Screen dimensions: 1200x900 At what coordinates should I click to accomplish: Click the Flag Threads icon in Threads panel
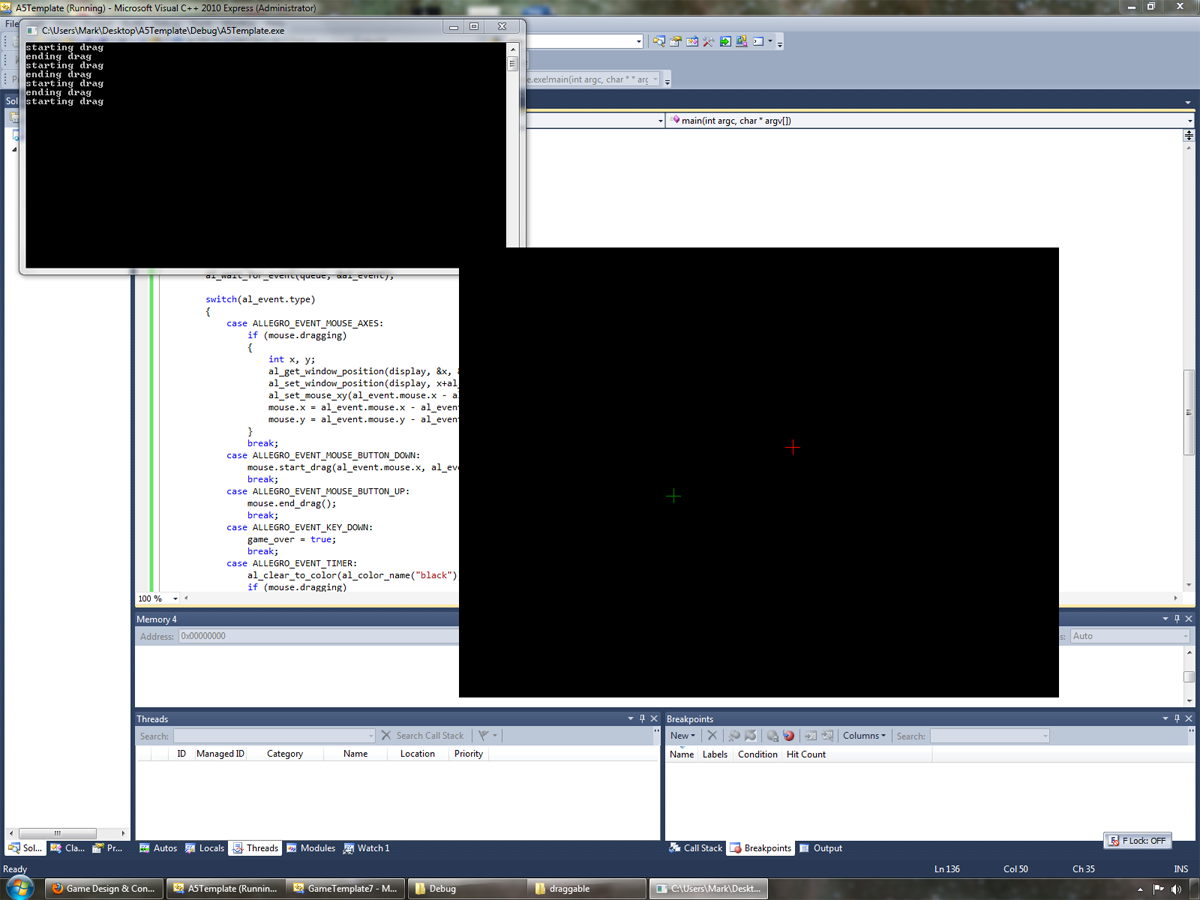click(x=483, y=736)
